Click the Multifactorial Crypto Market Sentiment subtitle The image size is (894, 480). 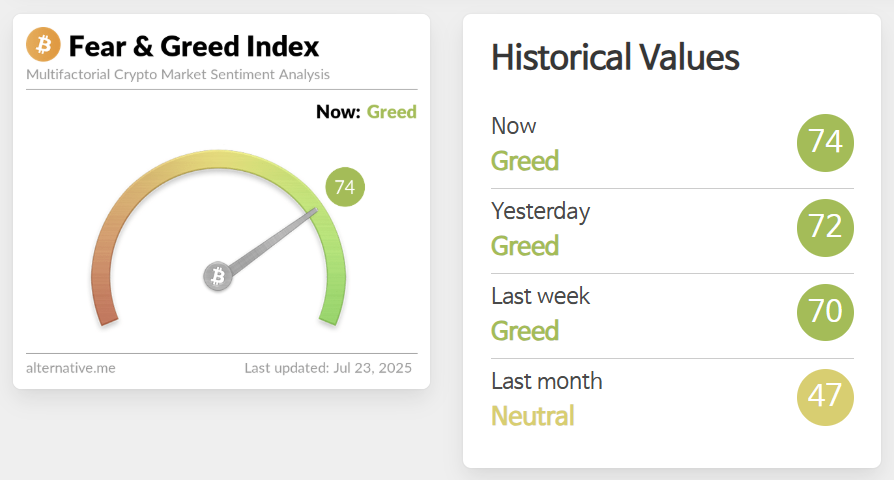pyautogui.click(x=178, y=75)
